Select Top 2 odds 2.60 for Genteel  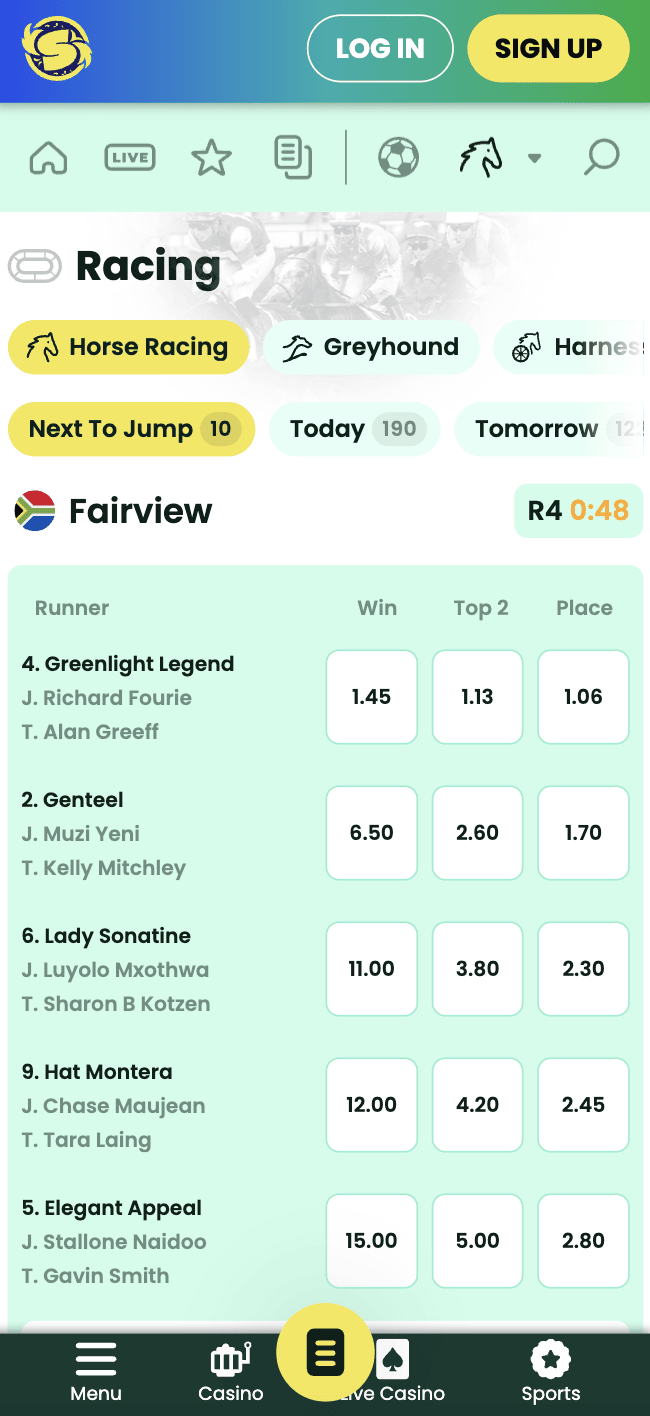(477, 833)
